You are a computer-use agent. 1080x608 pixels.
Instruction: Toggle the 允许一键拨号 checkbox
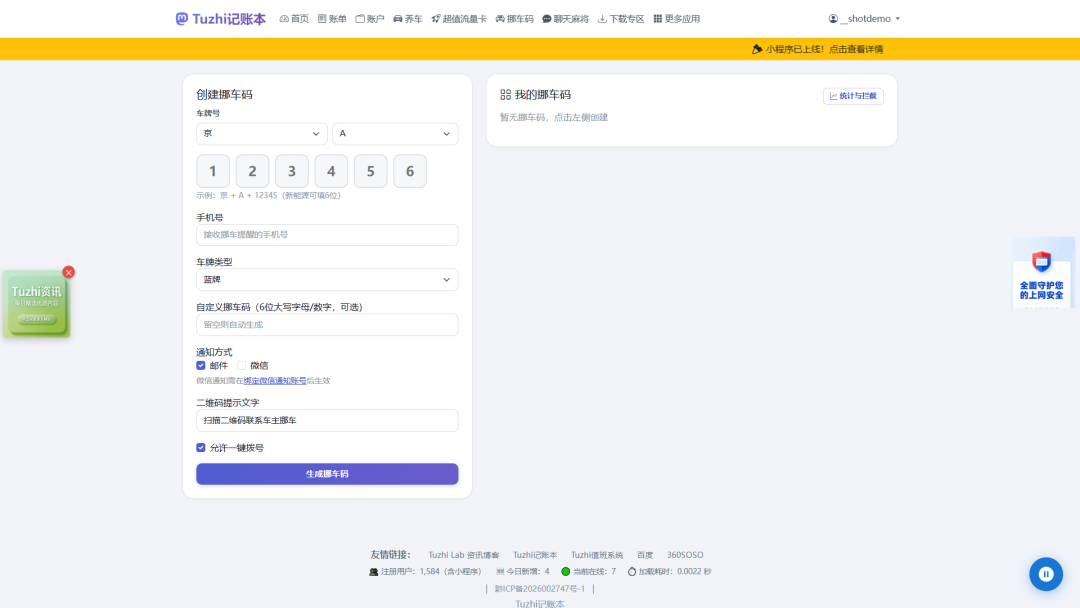click(x=200, y=448)
